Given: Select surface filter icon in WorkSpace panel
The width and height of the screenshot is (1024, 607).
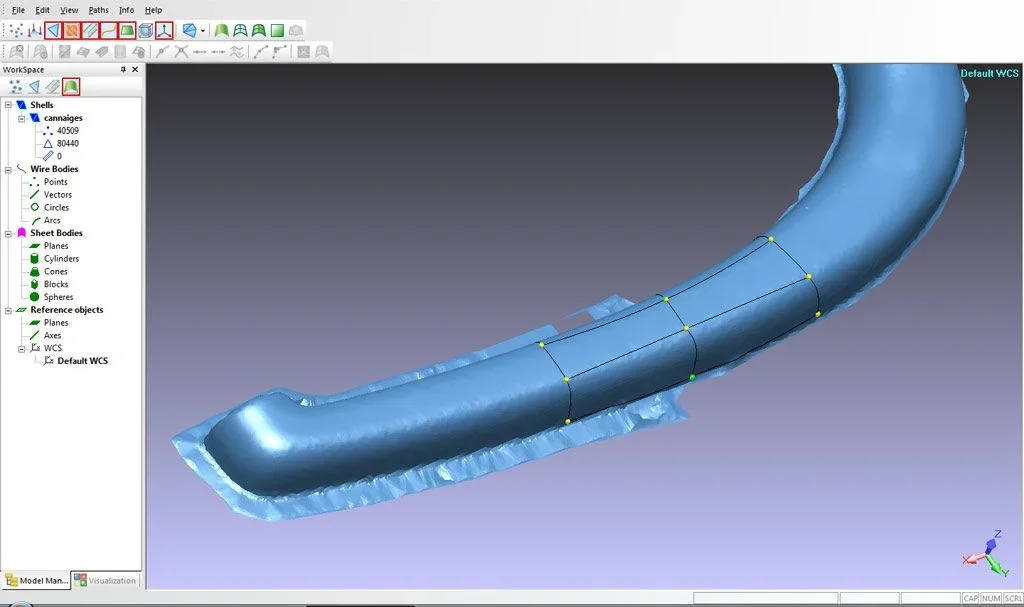Looking at the screenshot, I should pyautogui.click(x=71, y=86).
